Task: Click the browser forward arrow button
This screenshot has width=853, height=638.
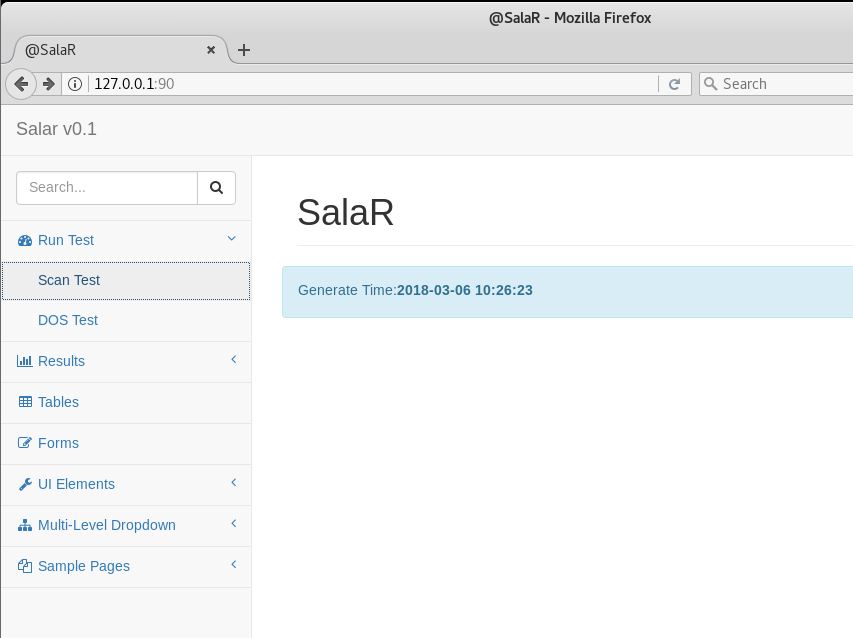Action: [x=49, y=84]
